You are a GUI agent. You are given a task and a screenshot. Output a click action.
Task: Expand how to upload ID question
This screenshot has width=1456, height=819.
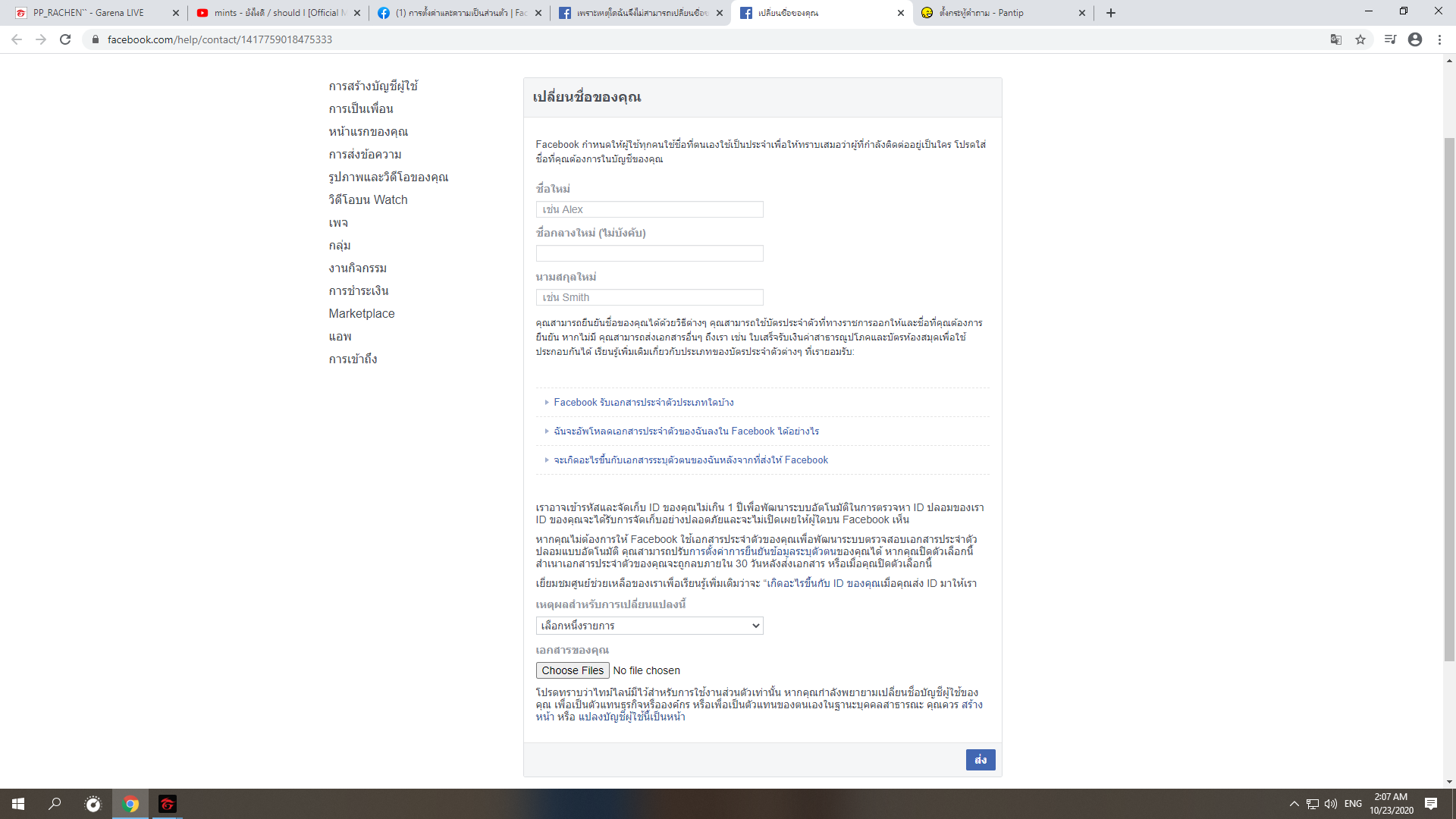coord(686,431)
